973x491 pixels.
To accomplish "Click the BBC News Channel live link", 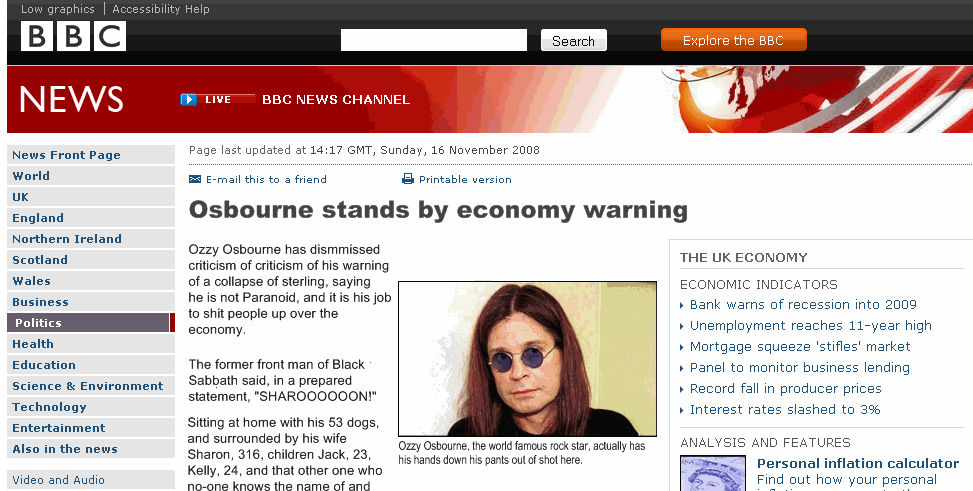I will pyautogui.click(x=336, y=99).
